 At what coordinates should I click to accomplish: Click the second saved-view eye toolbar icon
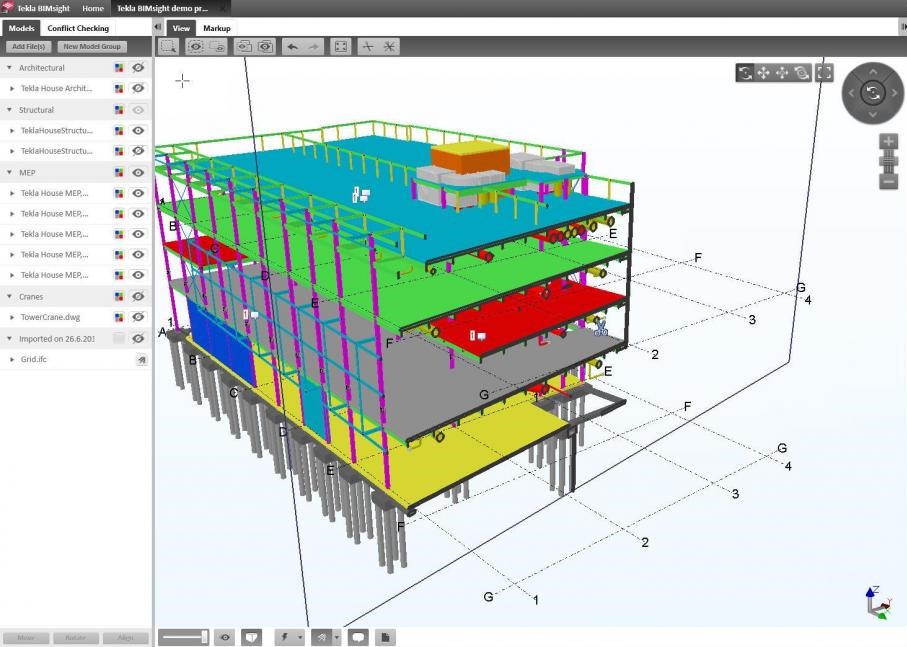266,47
